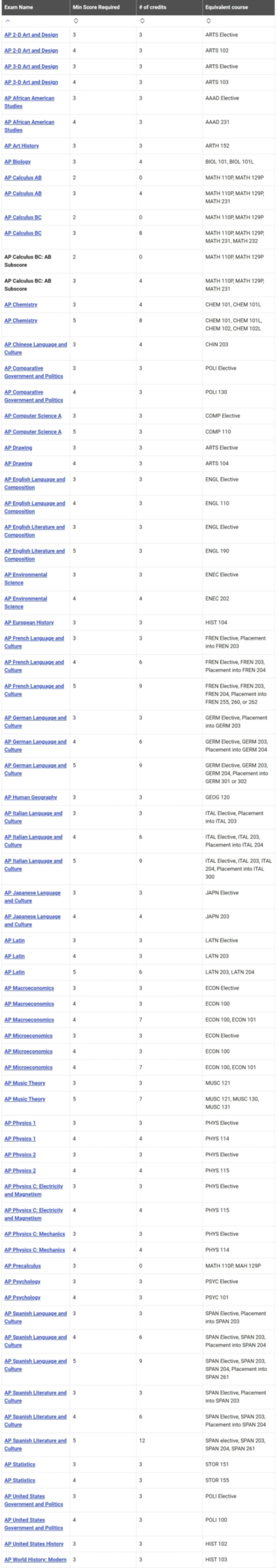Image resolution: width=277 pixels, height=1568 pixels.
Task: Open AP Music Theory link for MUSC 121 only
Action: click(x=25, y=1083)
